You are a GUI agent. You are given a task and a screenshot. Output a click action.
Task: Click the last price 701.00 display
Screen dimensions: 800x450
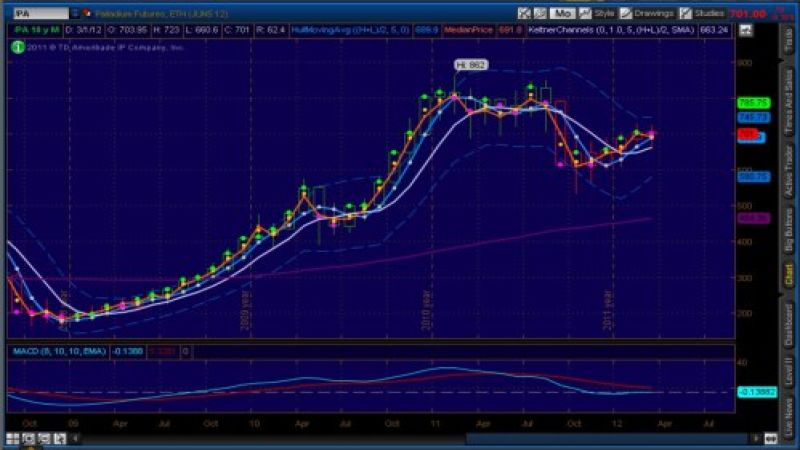point(747,14)
